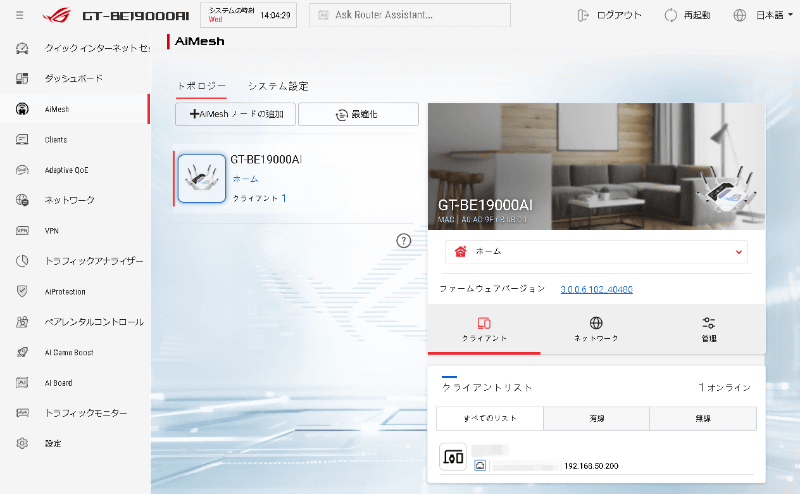Switch to the トポロジー tab
Viewport: 800px width, 494px height.
pyautogui.click(x=201, y=86)
